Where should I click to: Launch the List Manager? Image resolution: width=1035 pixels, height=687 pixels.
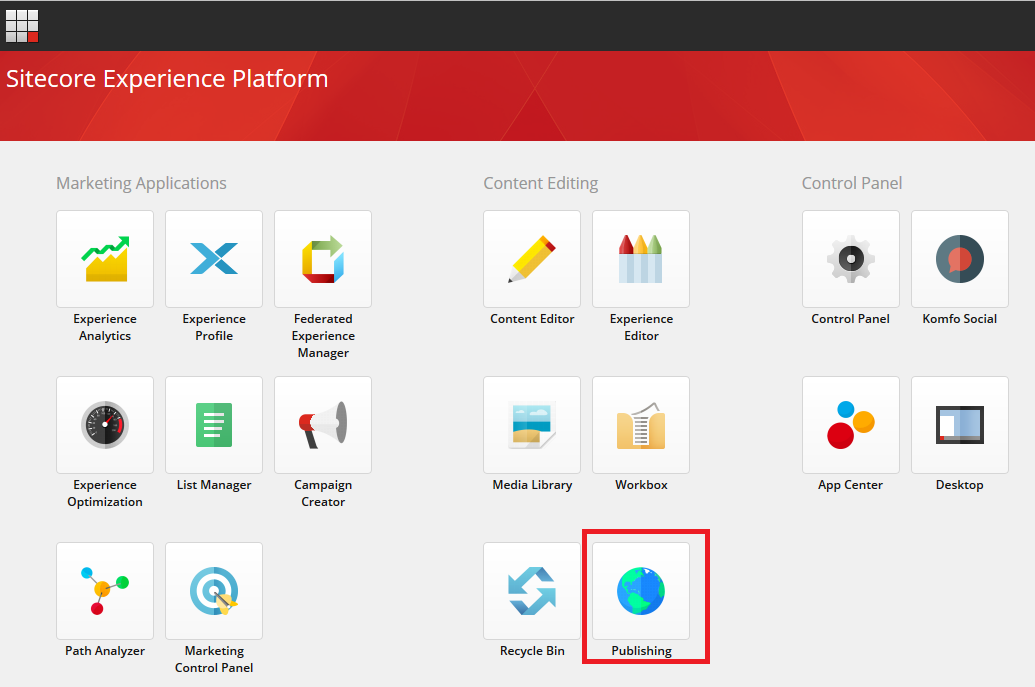pyautogui.click(x=214, y=425)
